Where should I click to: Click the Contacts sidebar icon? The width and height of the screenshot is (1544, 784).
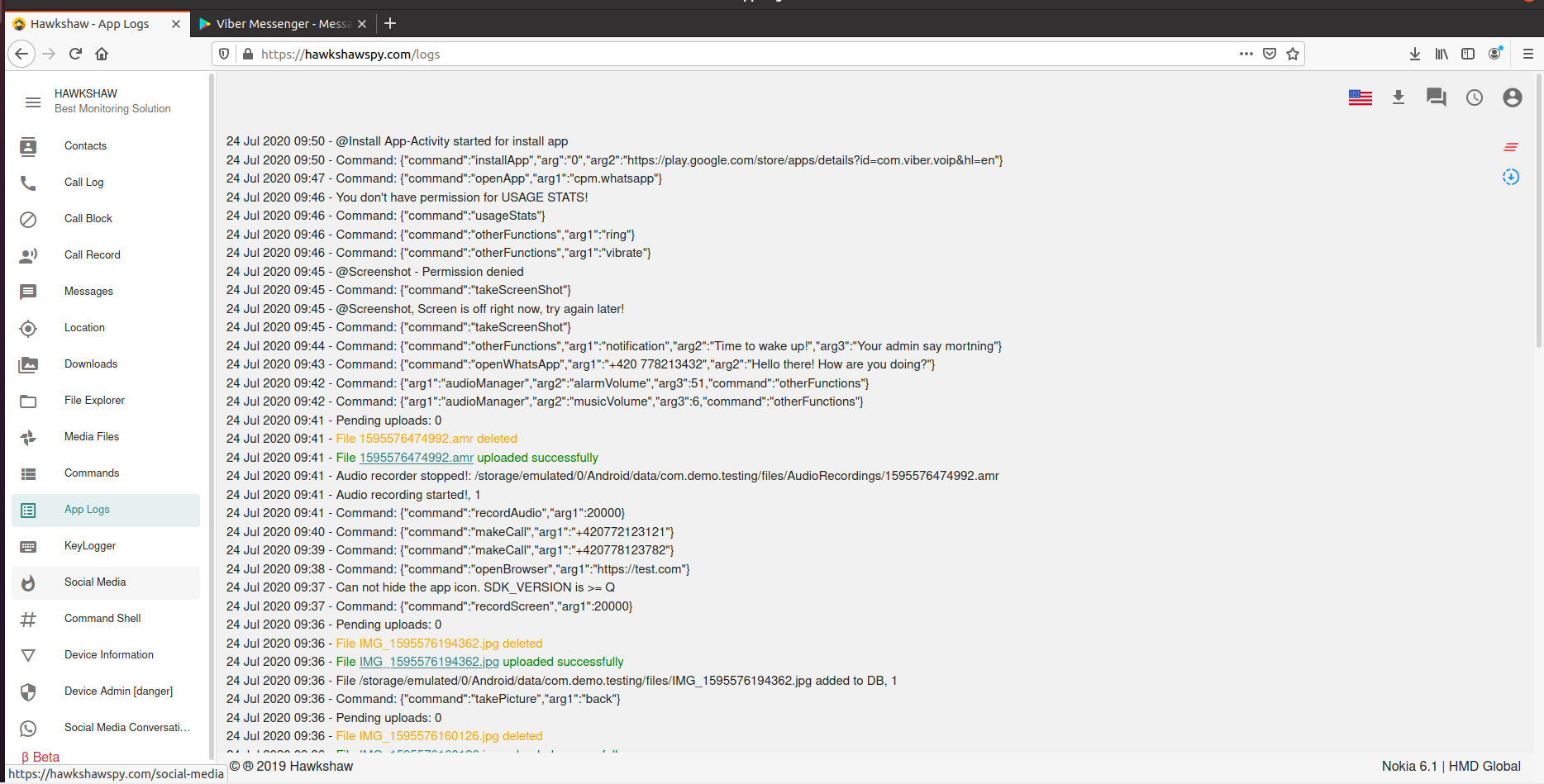pos(28,146)
